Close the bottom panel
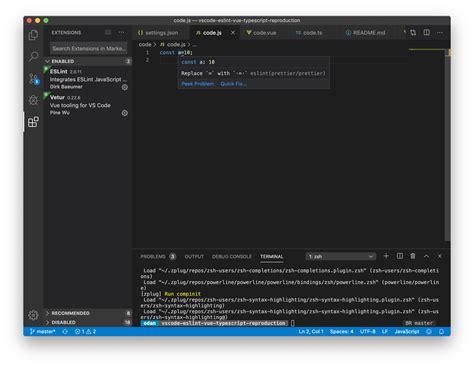This screenshot has height=367, width=474. pyautogui.click(x=440, y=256)
